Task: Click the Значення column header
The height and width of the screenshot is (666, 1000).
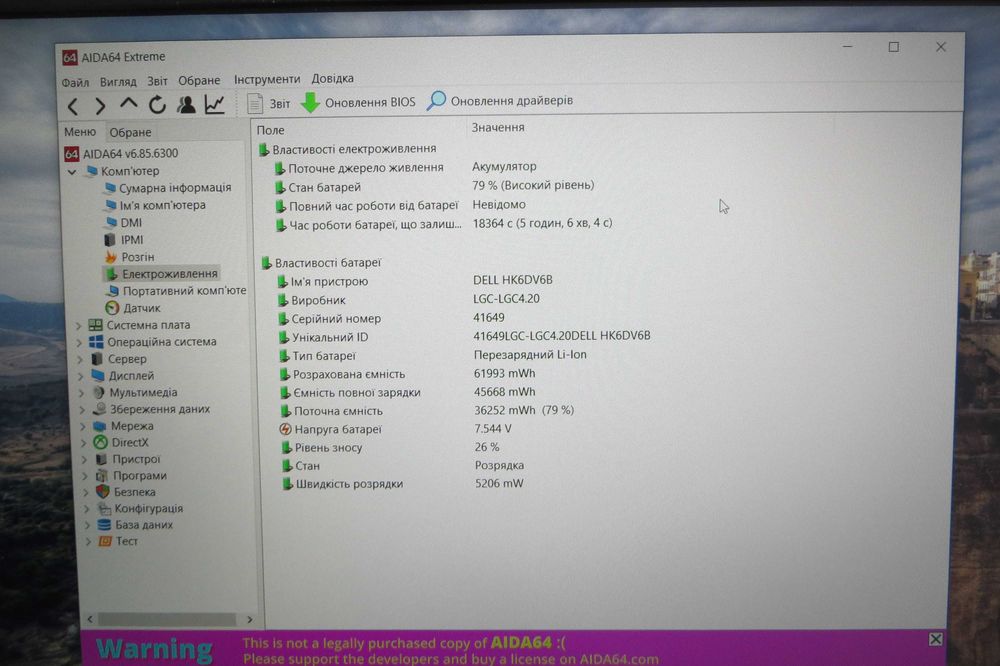Action: (x=498, y=128)
